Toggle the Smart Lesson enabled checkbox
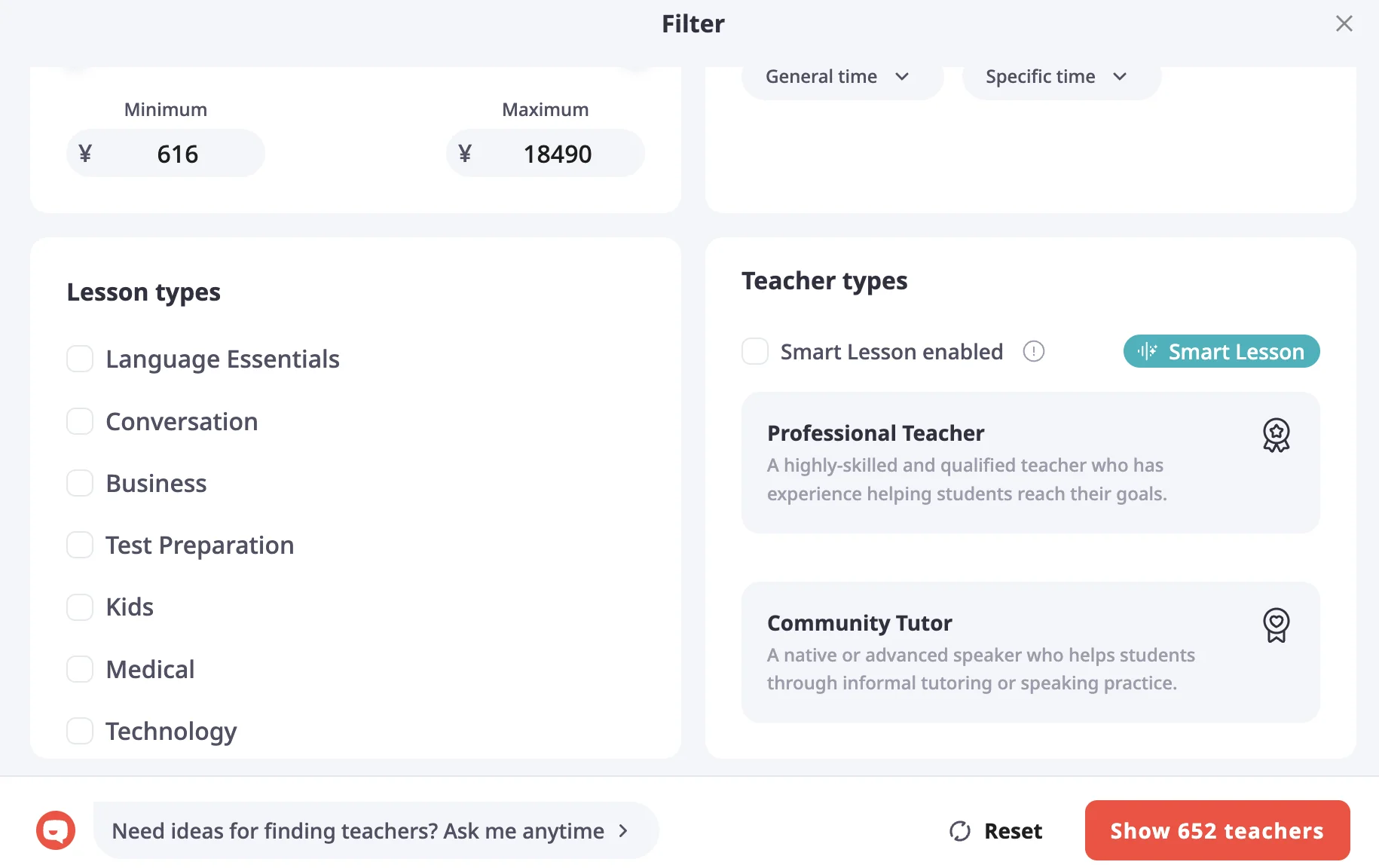Screen dimensions: 1379x868 [755, 351]
